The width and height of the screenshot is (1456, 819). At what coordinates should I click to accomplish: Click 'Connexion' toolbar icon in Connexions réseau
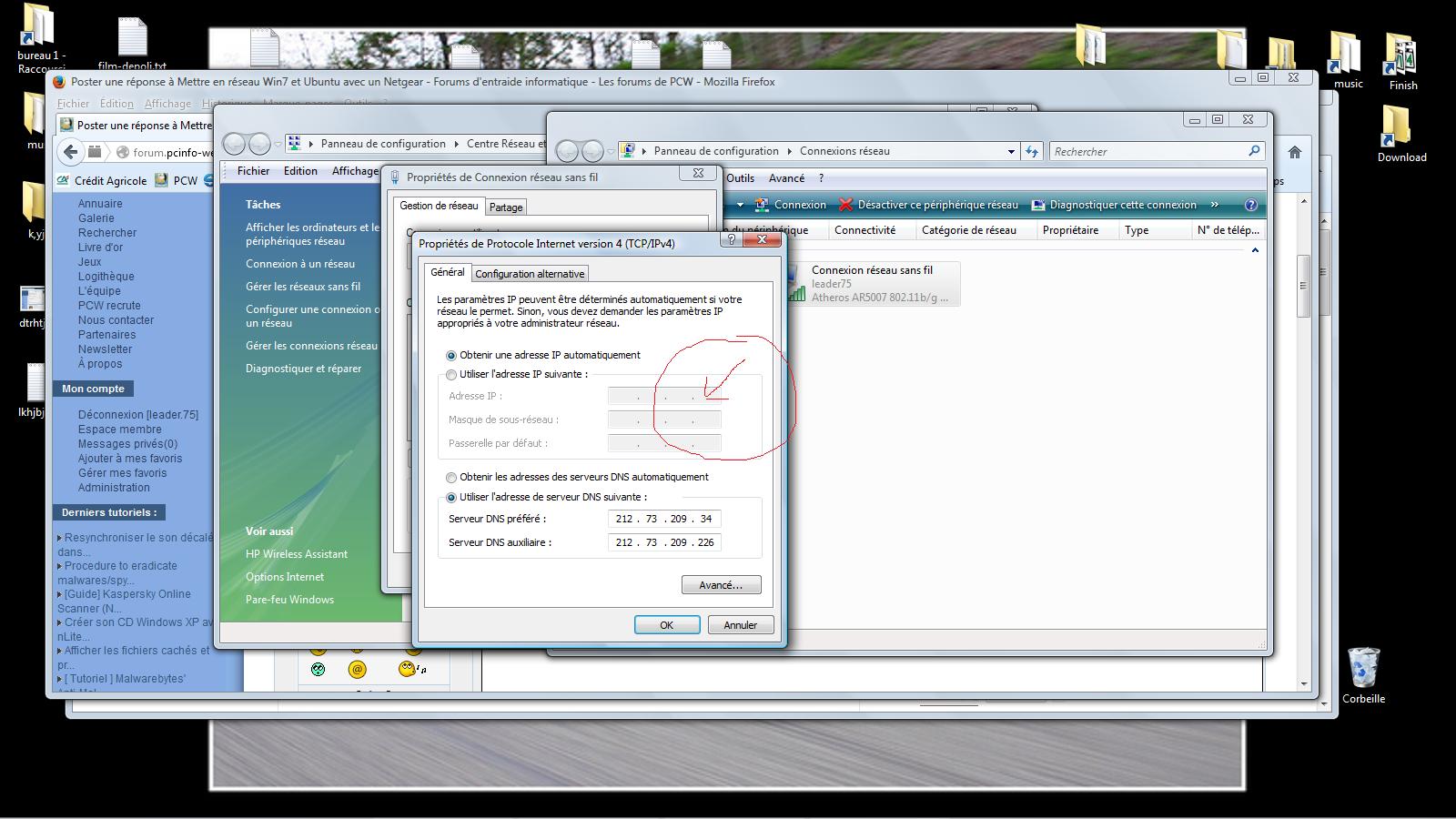pos(762,205)
